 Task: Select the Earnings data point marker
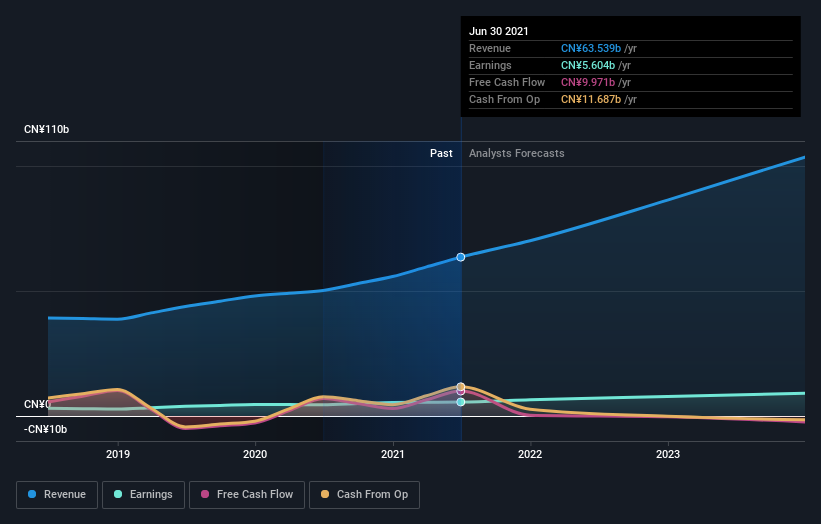point(461,402)
